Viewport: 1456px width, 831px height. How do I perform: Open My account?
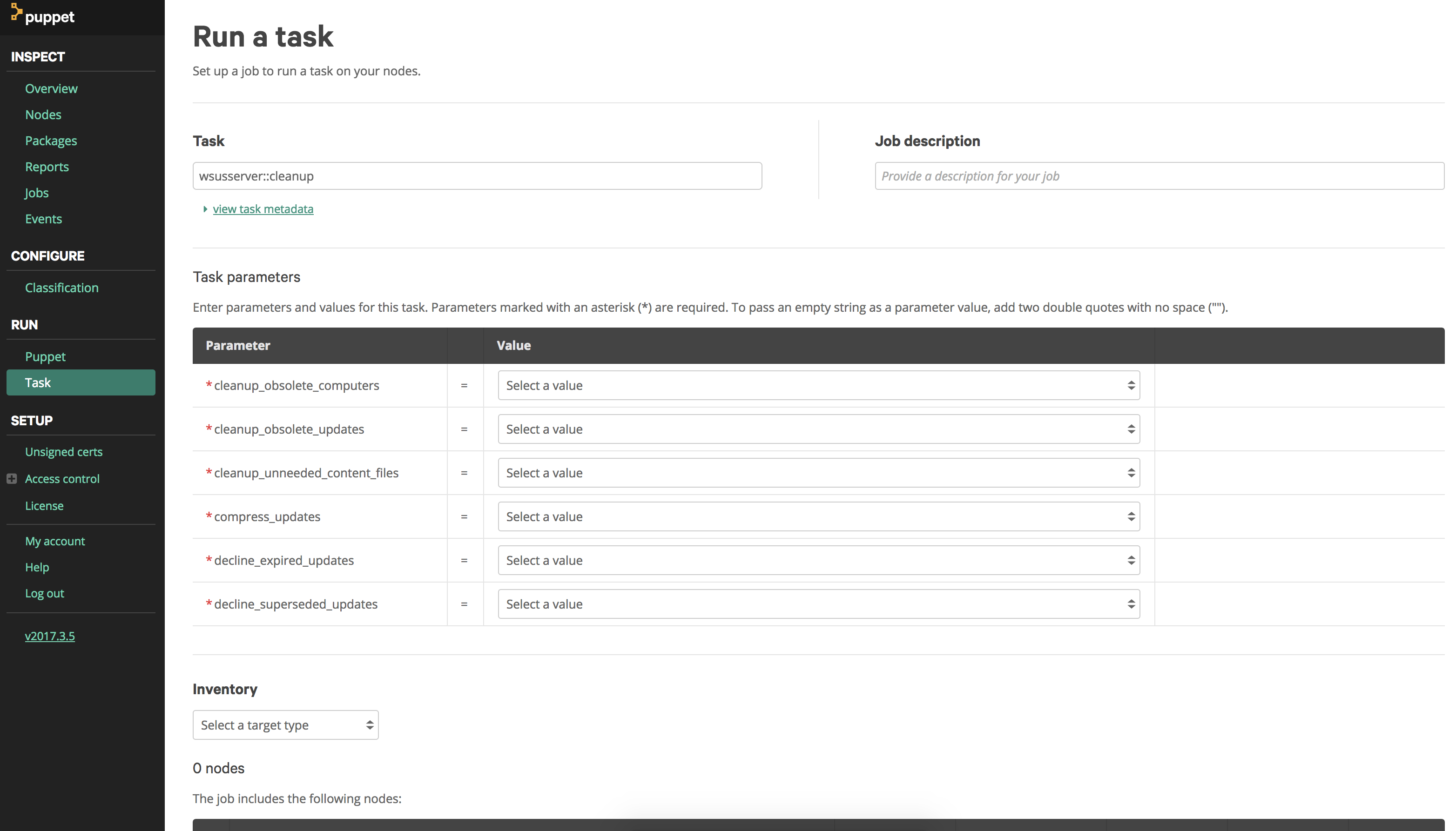[x=55, y=541]
